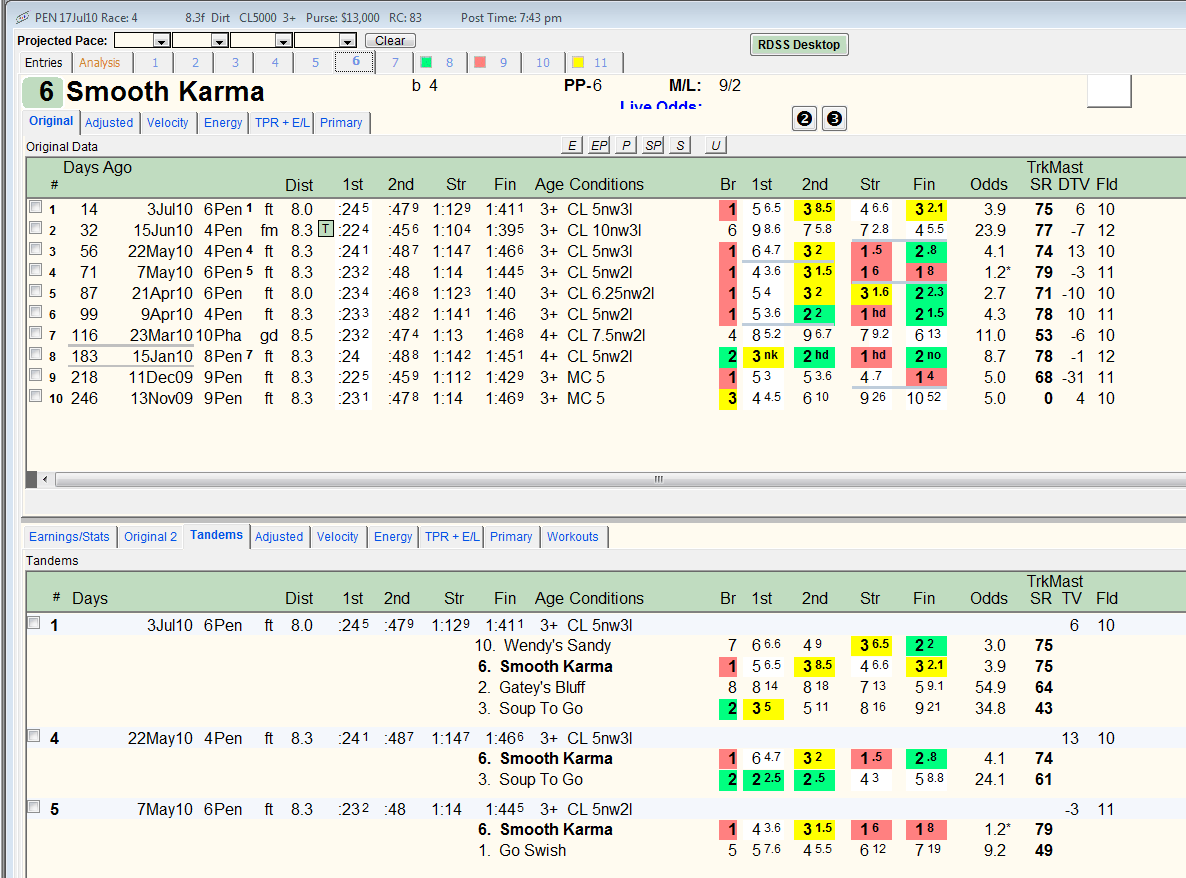Click the Clear button
1186x878 pixels.
point(390,41)
